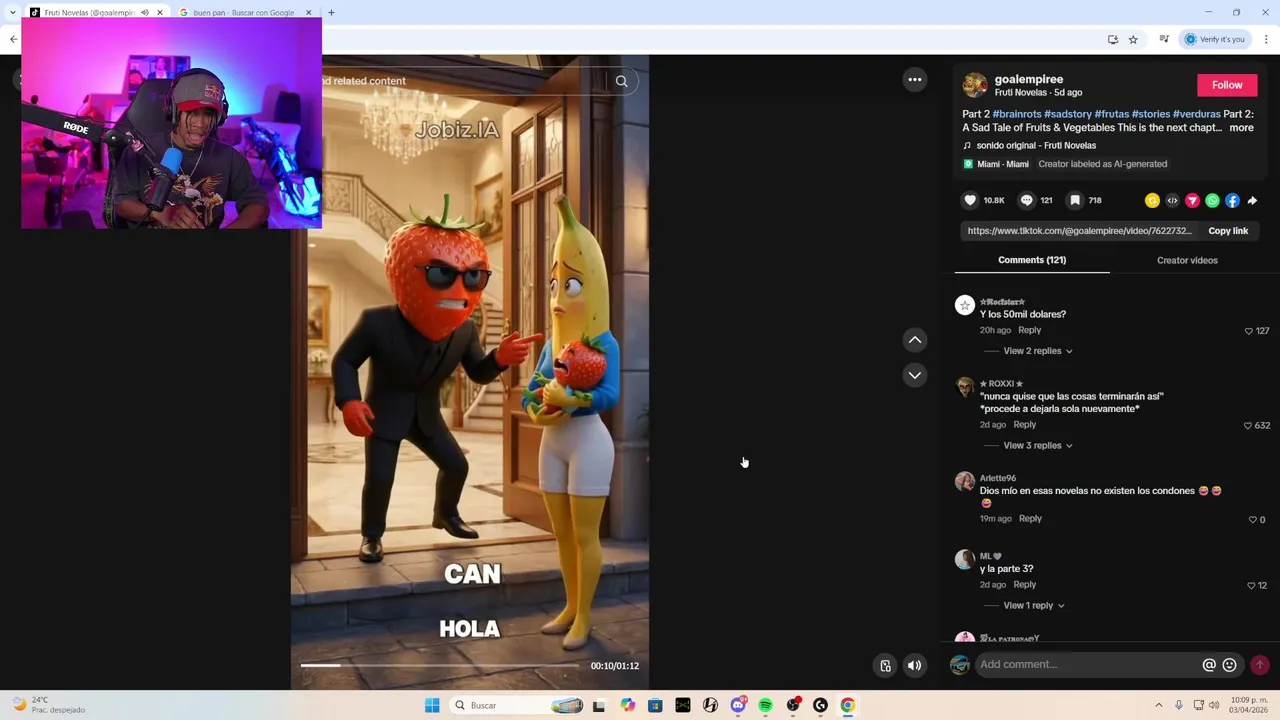This screenshot has height=720, width=1280.
Task: Toggle picture-in-picture floating player icon
Action: 885,665
